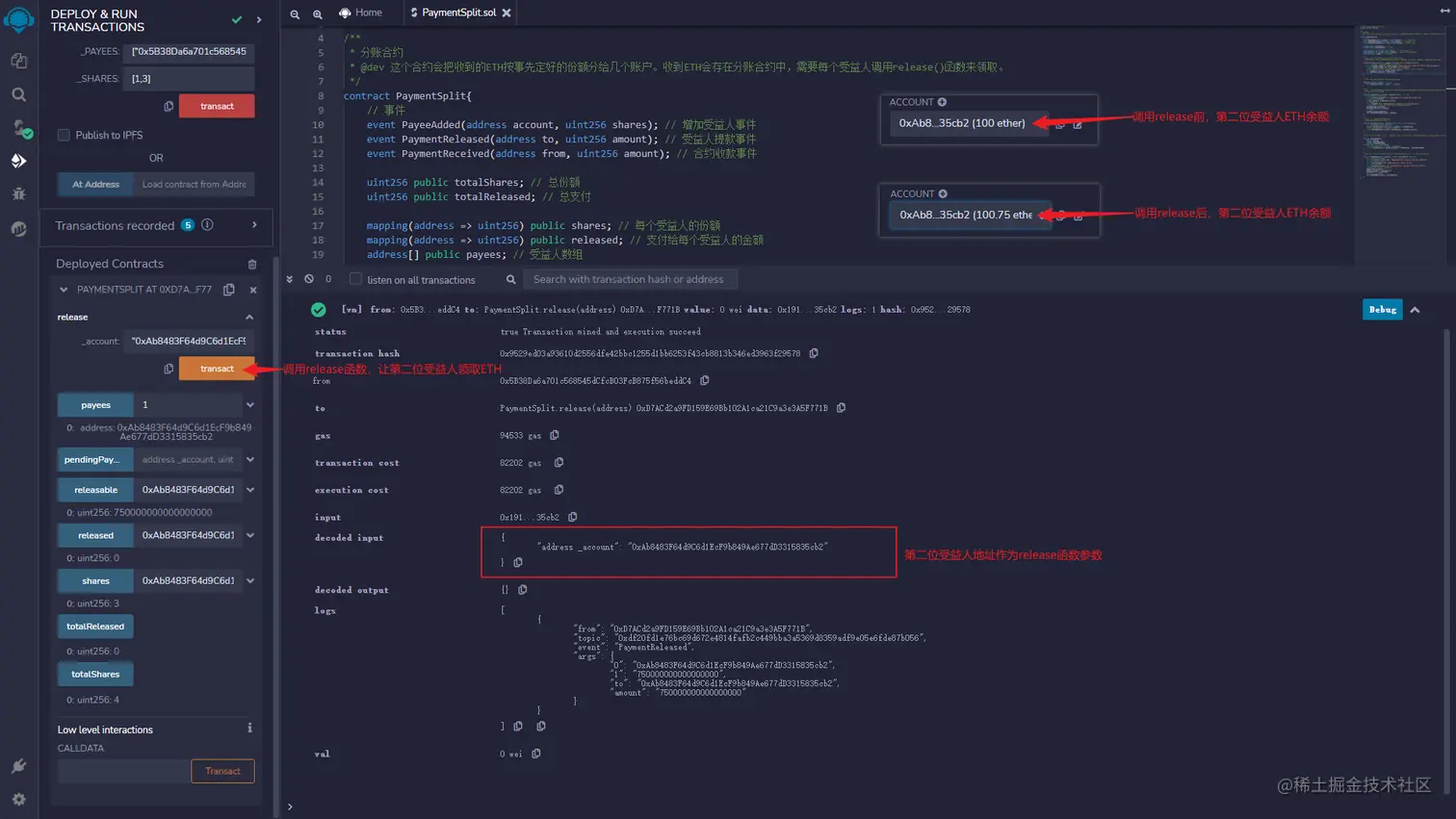
Task: Expand the releasable function parameters
Action: tap(250, 490)
